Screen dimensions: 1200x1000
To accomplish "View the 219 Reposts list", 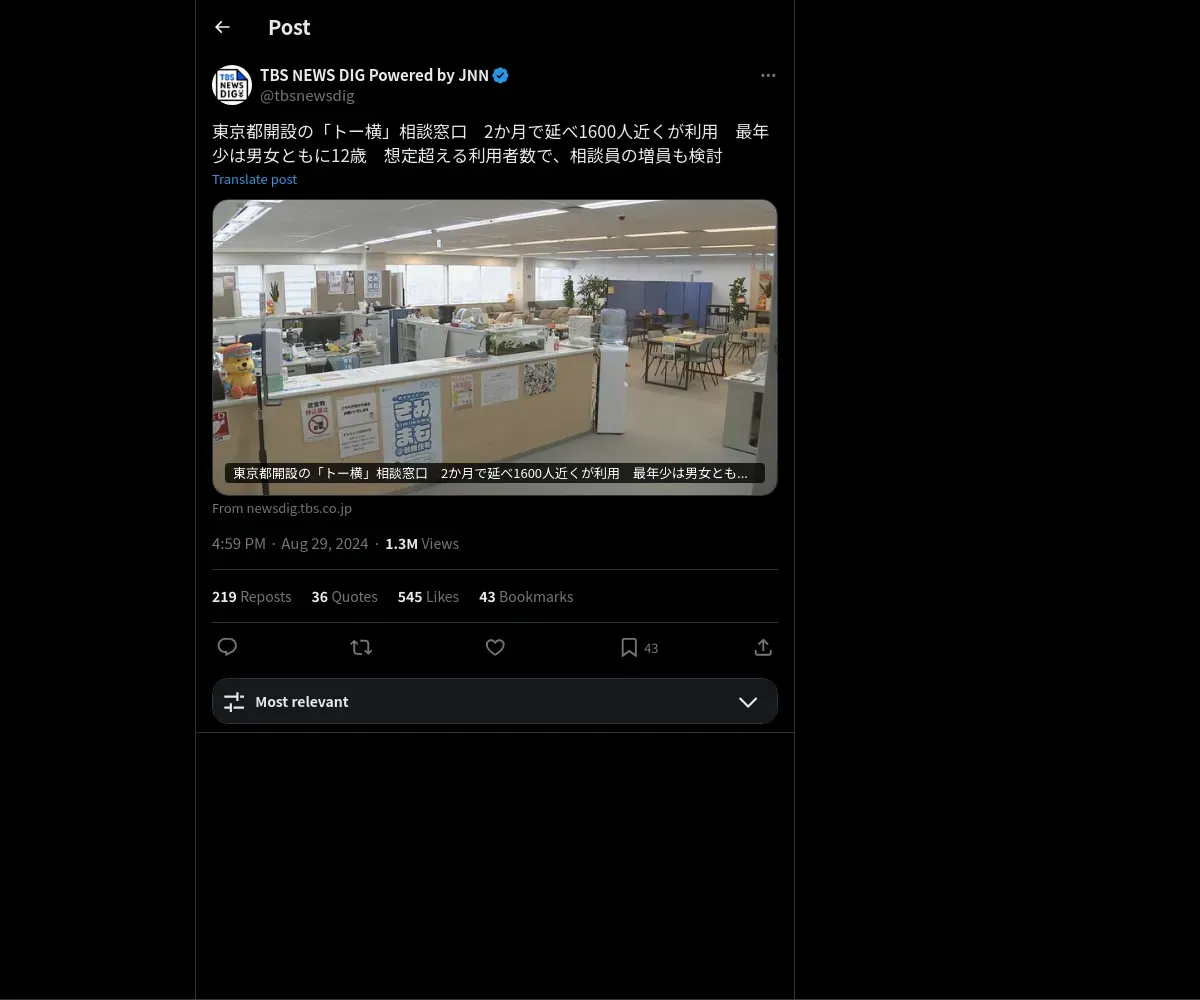I will coord(252,596).
